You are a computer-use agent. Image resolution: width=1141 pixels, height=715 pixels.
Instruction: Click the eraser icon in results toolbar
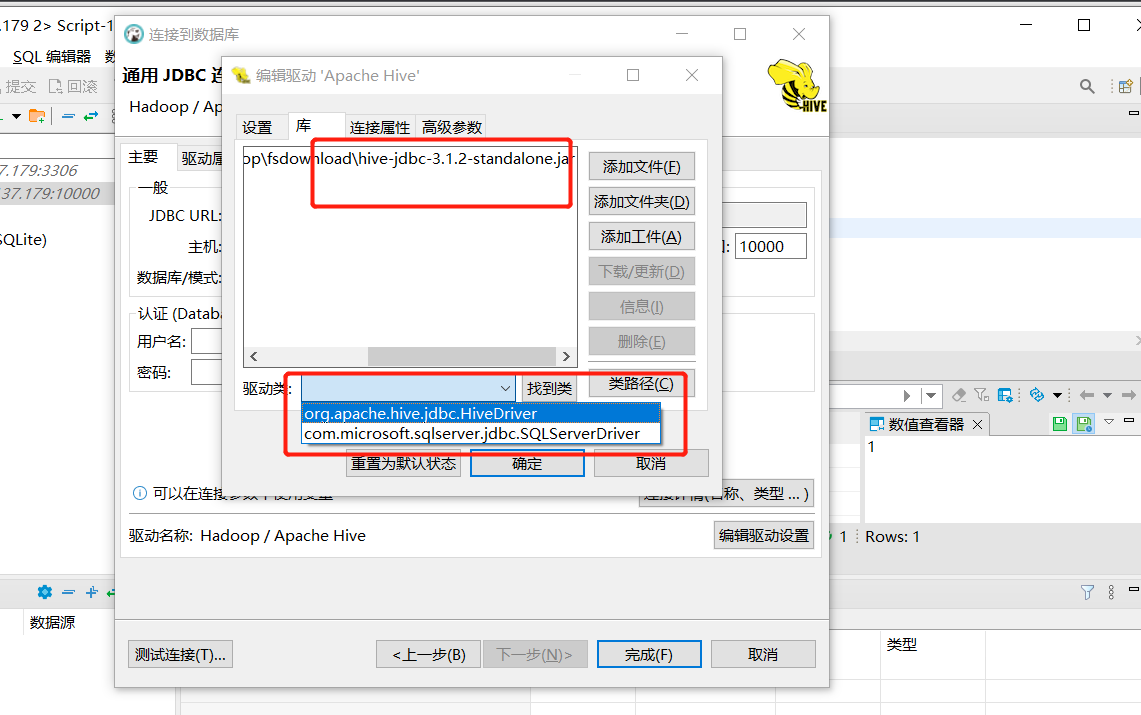click(959, 395)
